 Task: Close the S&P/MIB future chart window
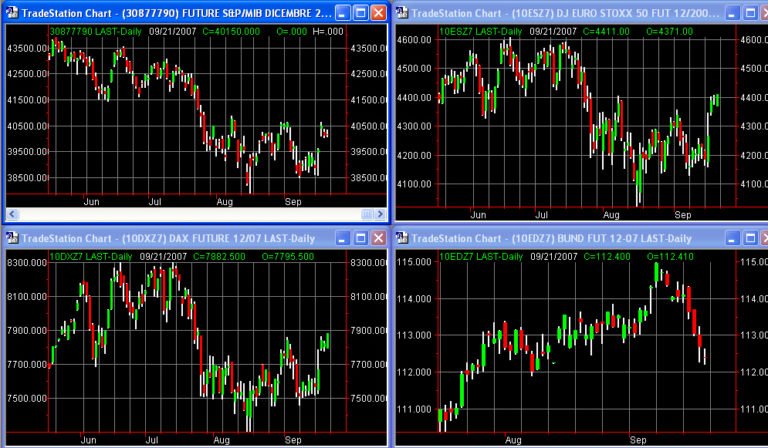pyautogui.click(x=377, y=13)
